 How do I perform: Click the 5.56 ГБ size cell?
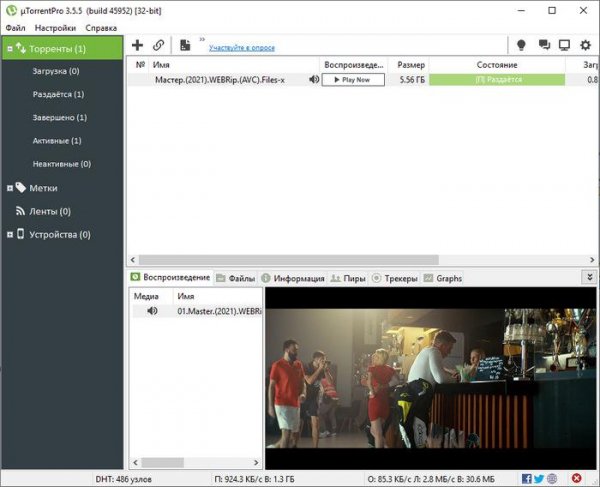tap(412, 80)
